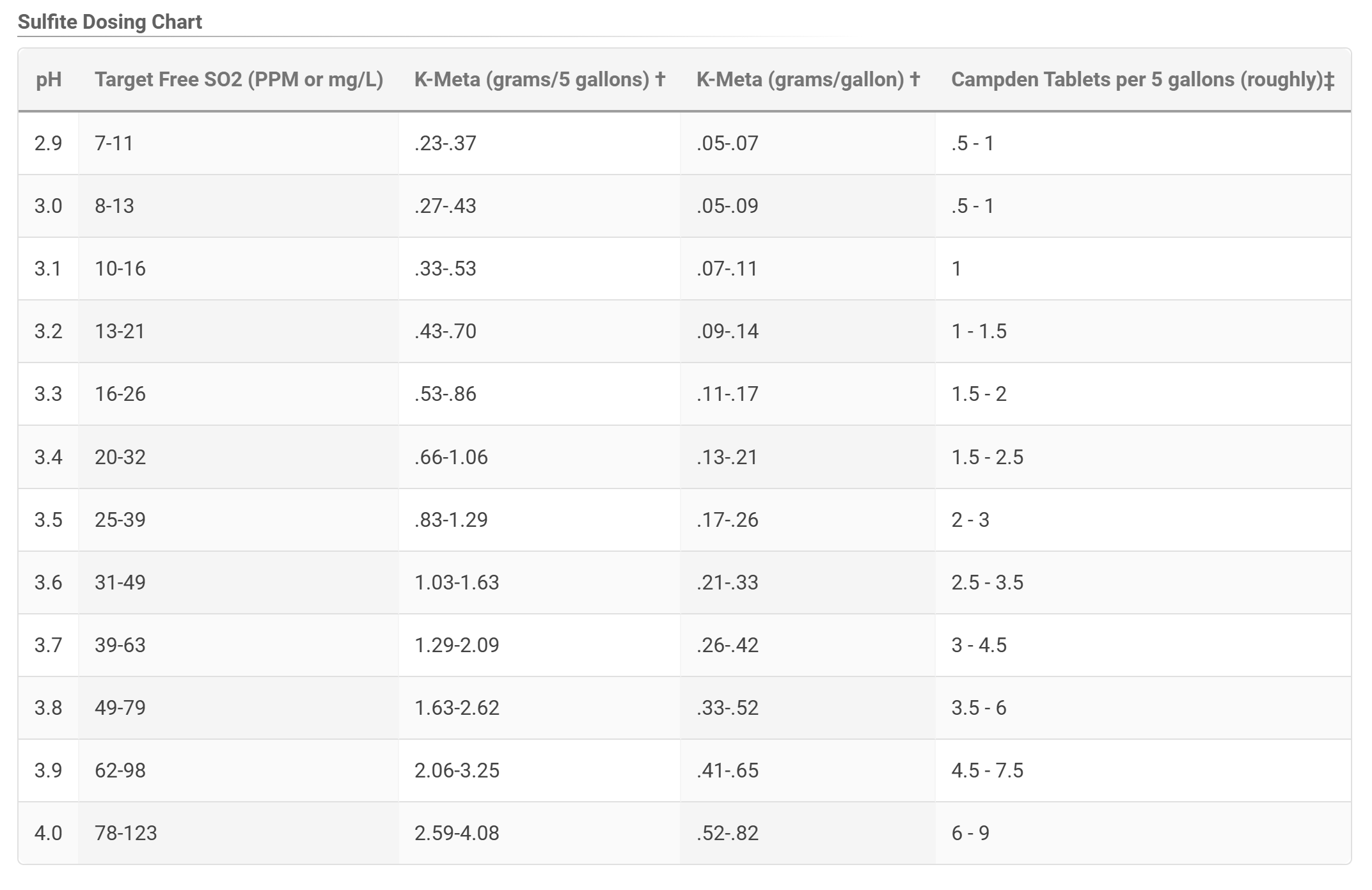This screenshot has width=1372, height=890.
Task: Select the pH column header
Action: click(49, 79)
